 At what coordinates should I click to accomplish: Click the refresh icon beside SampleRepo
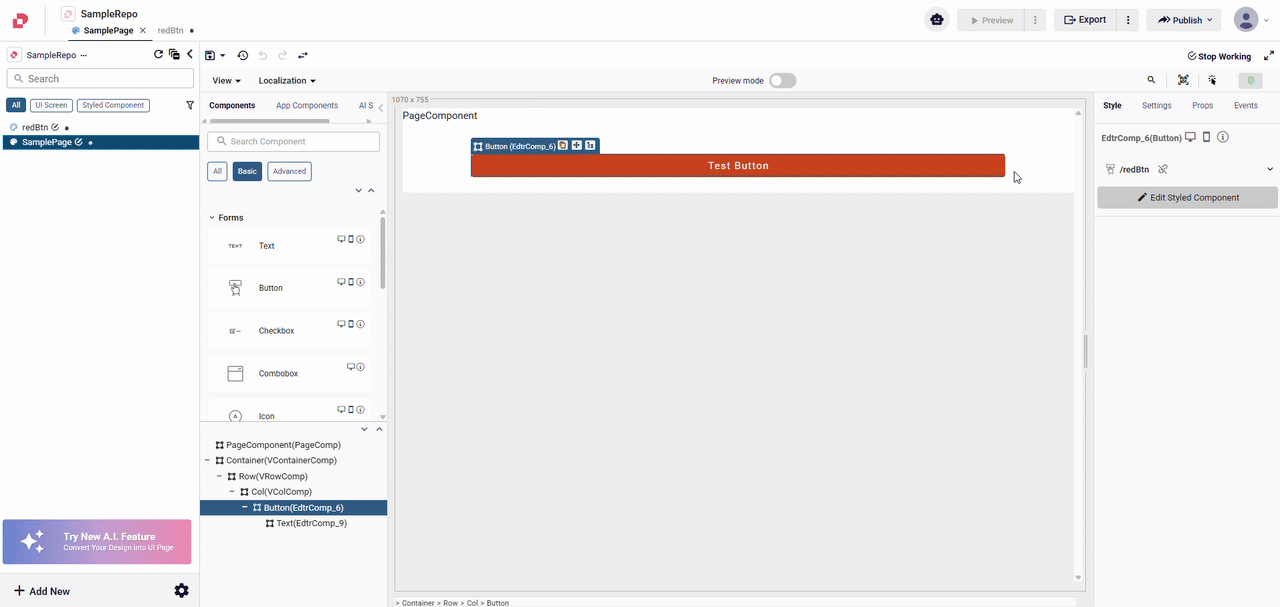tap(158, 55)
